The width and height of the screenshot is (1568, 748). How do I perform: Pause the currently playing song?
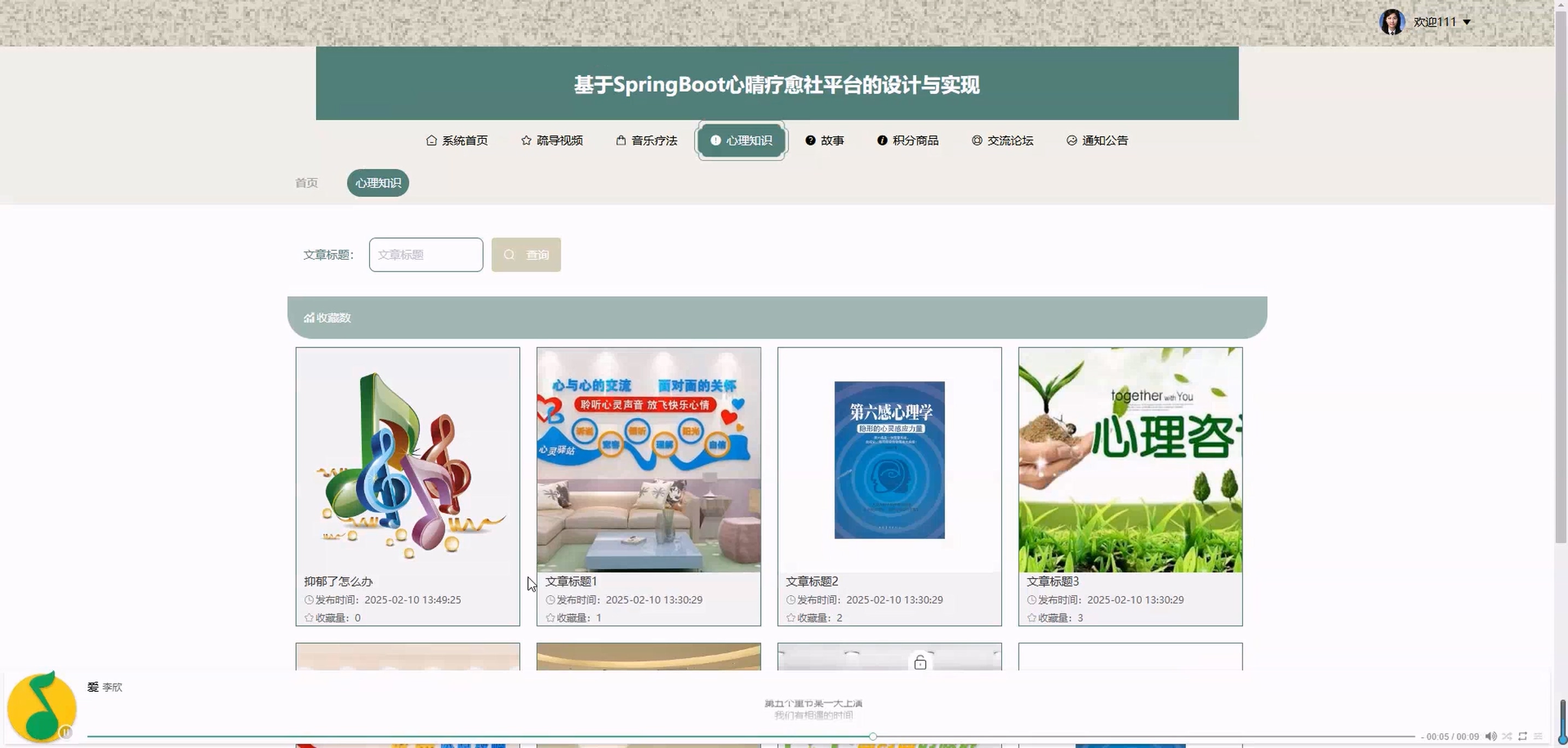pos(66,732)
